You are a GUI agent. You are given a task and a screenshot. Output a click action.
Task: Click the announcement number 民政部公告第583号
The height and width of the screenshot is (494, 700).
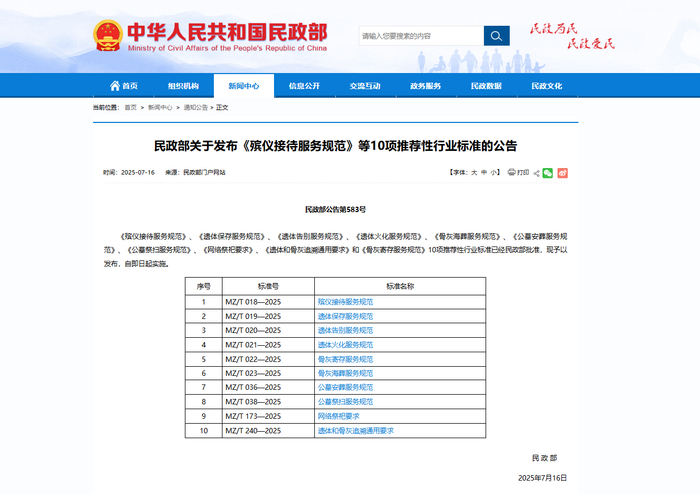335,209
